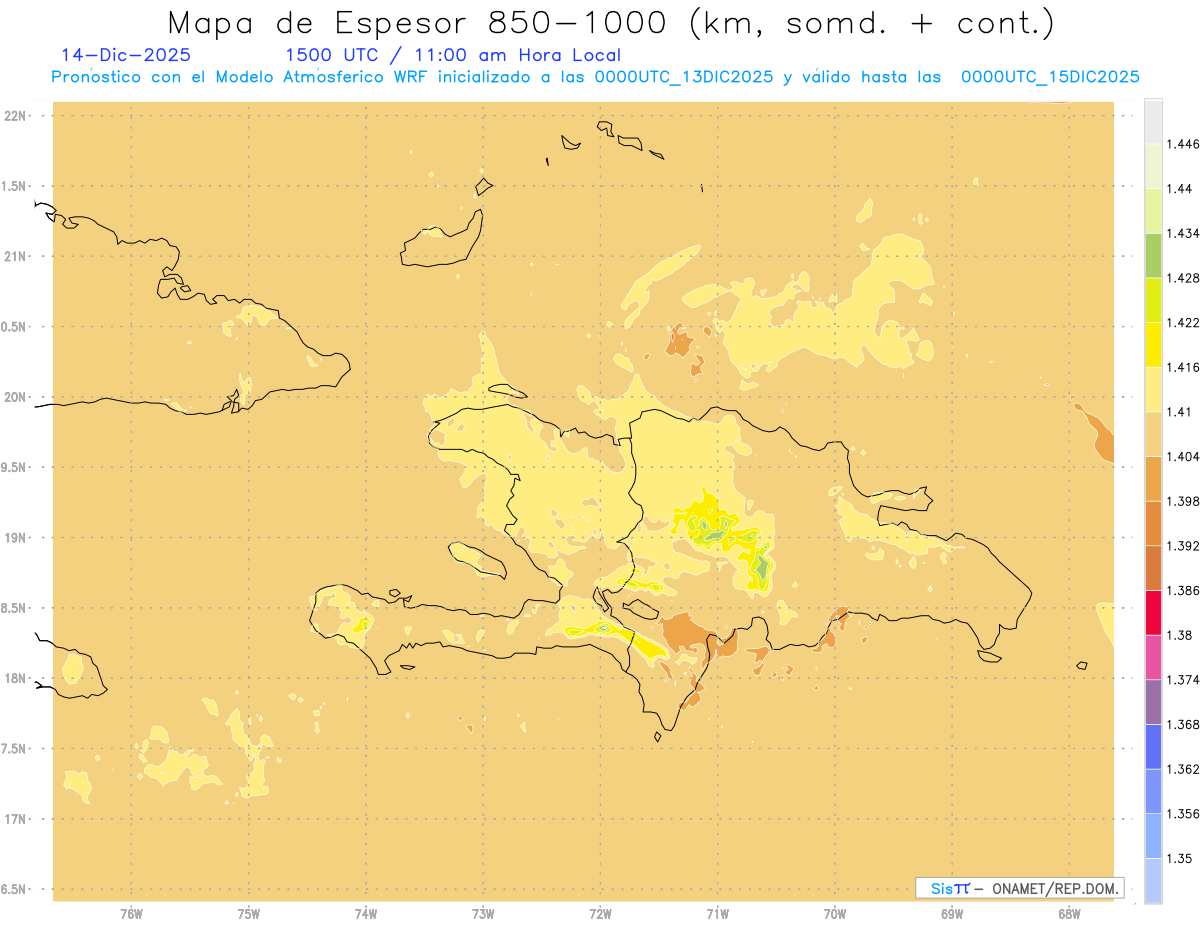The width and height of the screenshot is (1200, 927).
Task: Click the colorbar value '1.428'
Action: [1183, 278]
